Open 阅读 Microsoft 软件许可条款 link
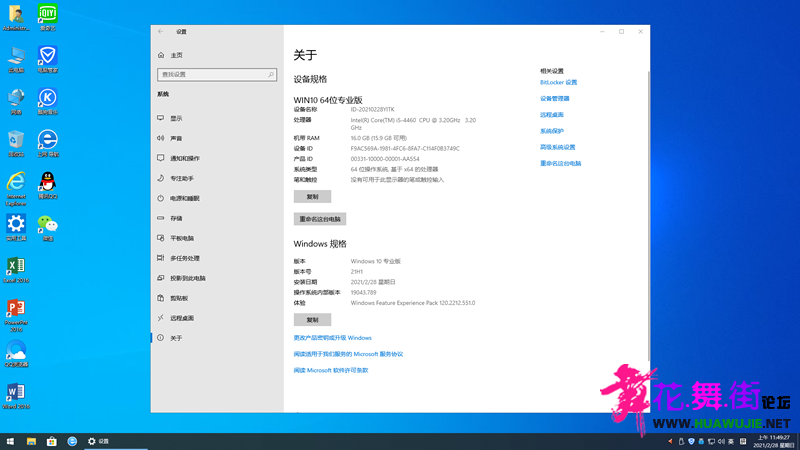Screen dimensions: 800x450 click(331, 370)
